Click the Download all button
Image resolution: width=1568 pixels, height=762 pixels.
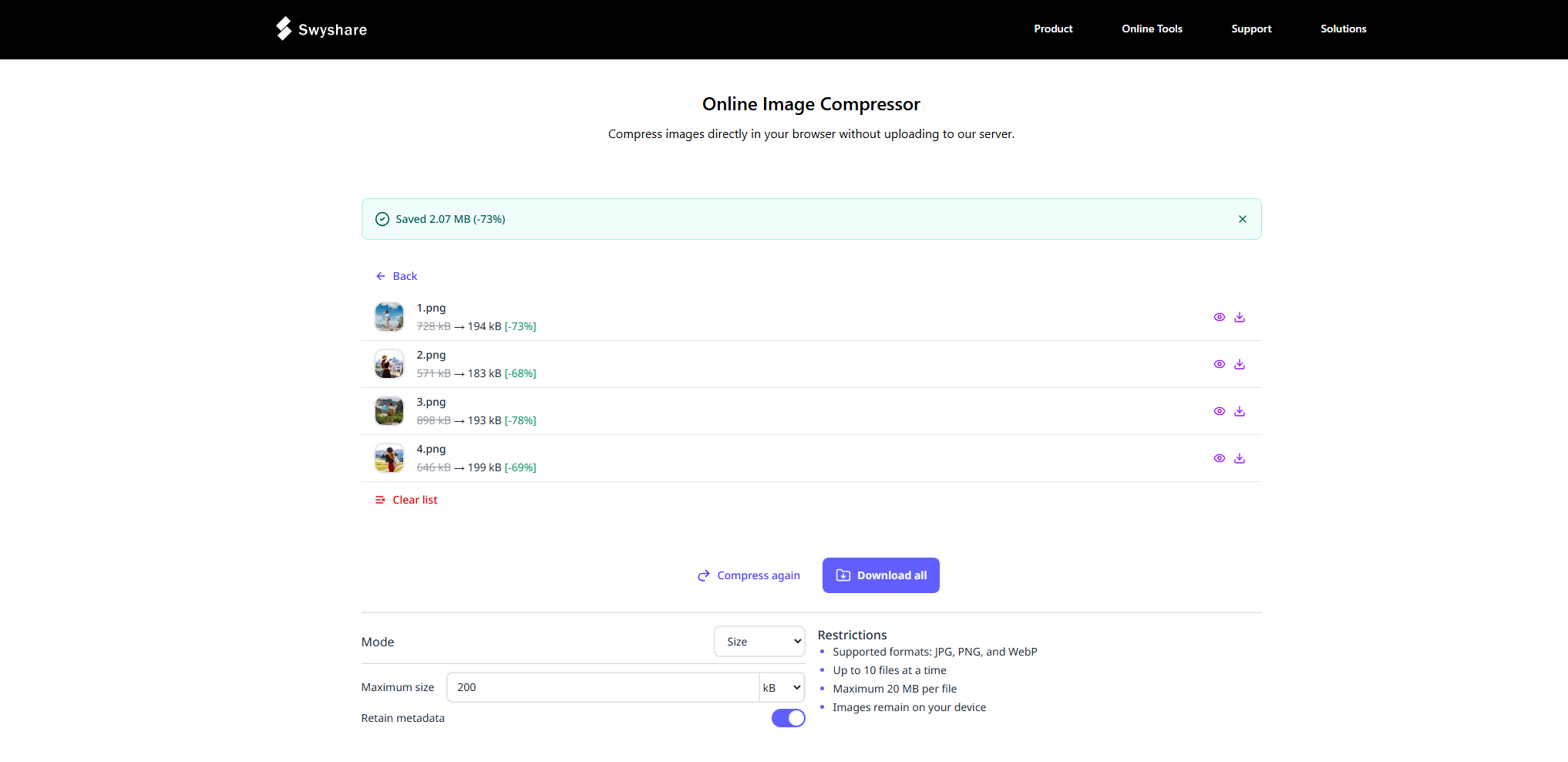click(880, 575)
